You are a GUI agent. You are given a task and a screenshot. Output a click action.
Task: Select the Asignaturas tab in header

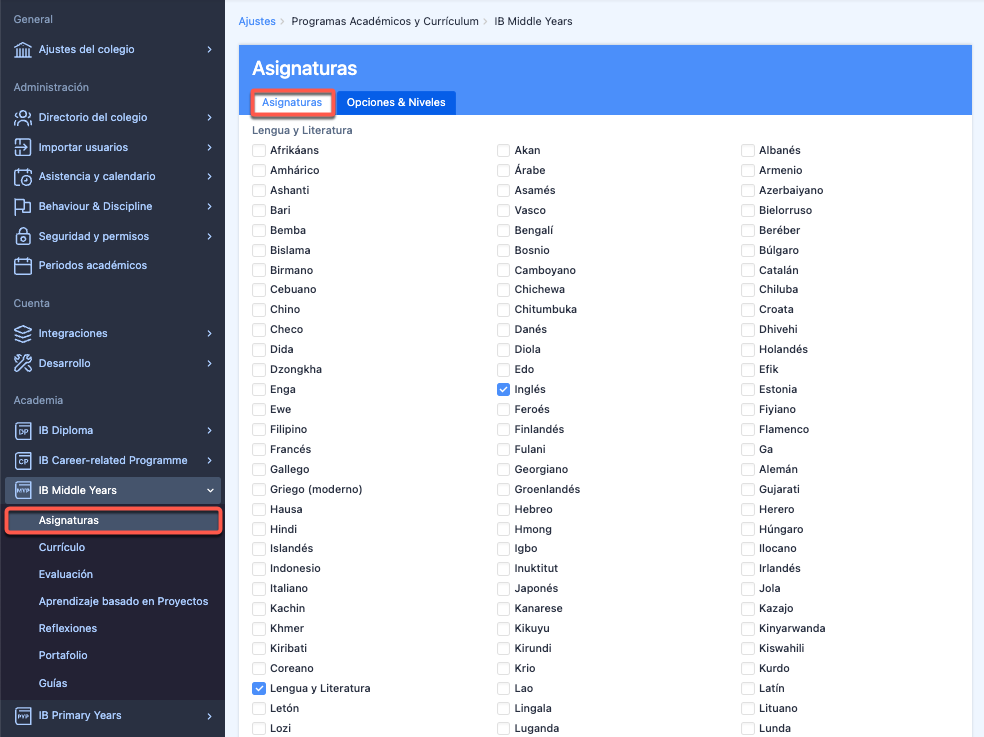click(x=292, y=103)
